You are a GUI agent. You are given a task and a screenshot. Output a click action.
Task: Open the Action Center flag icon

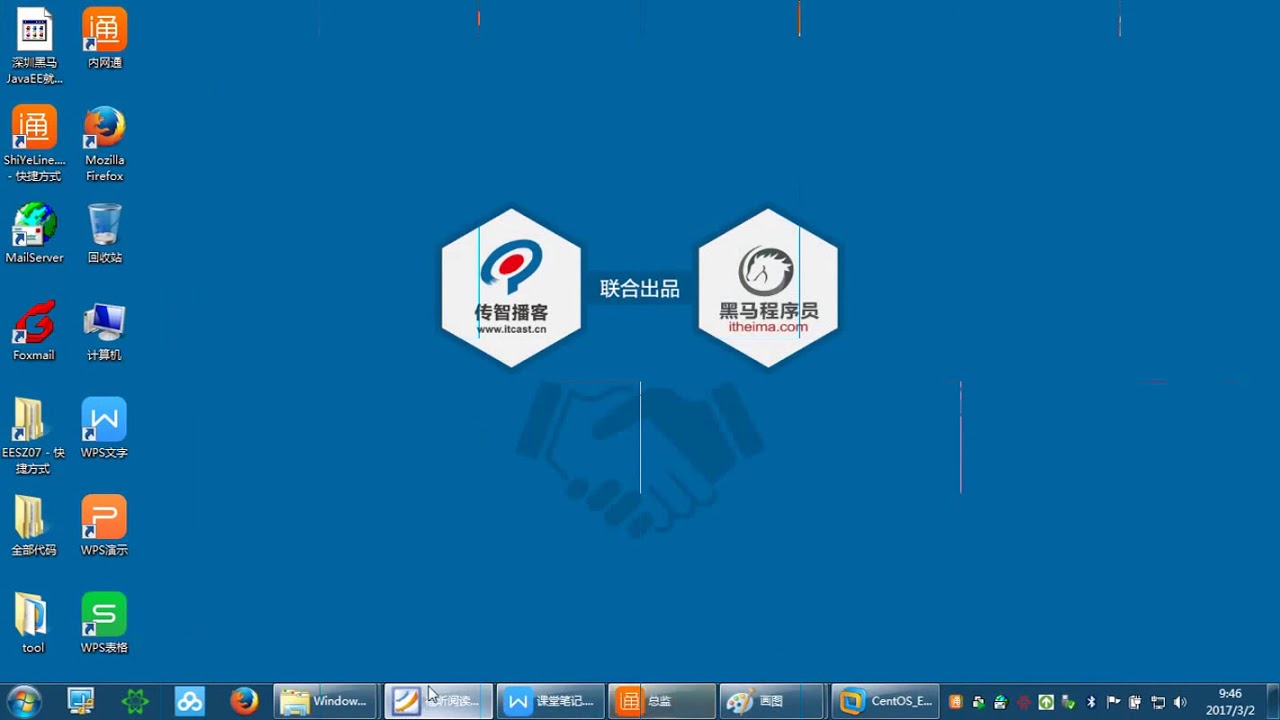click(1113, 702)
